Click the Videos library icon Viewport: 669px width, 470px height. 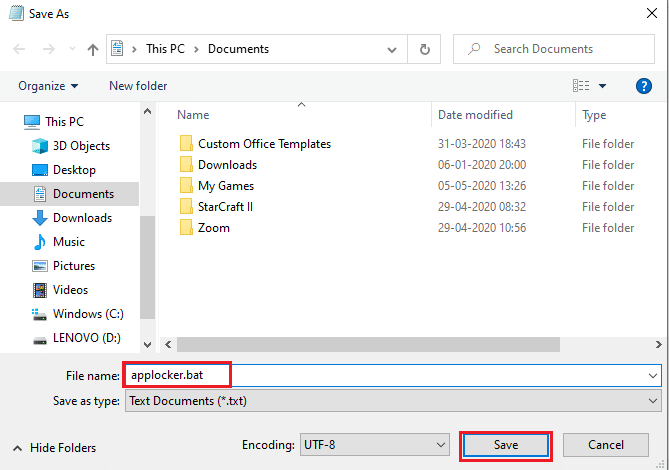click(40, 290)
